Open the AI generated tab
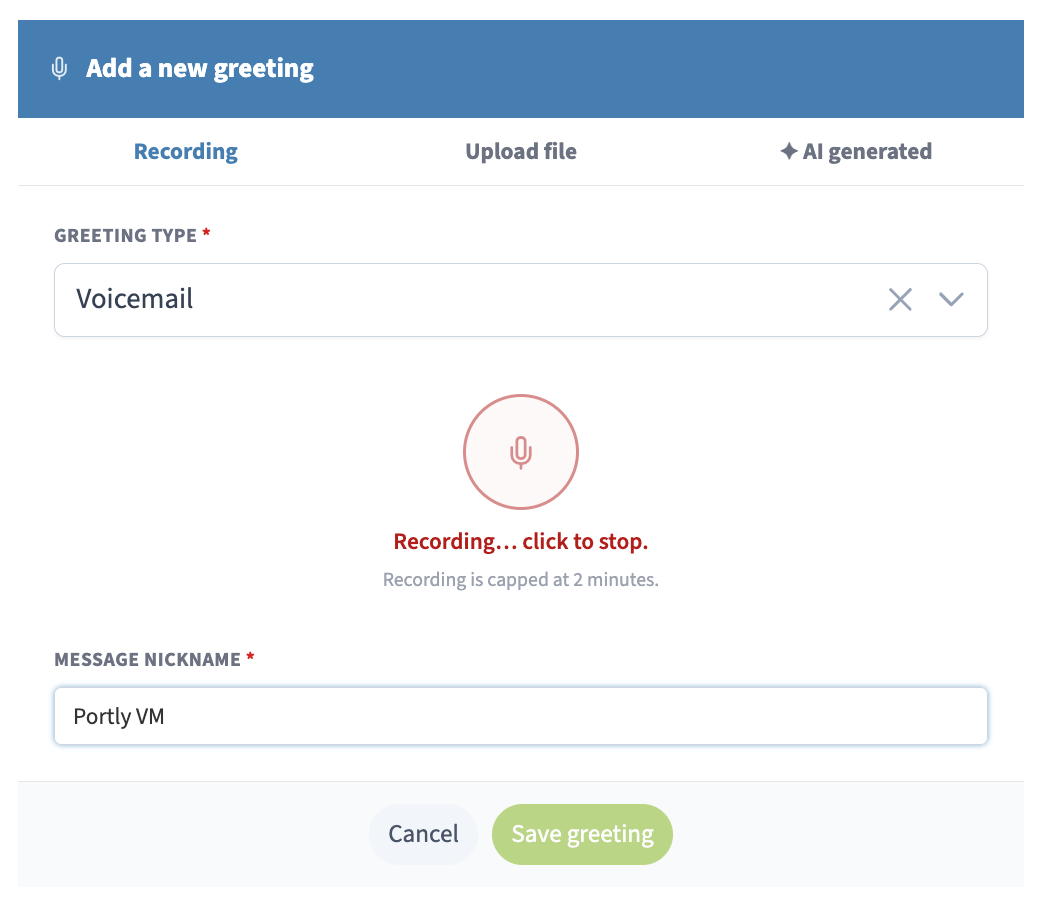This screenshot has height=908, width=1050. click(856, 151)
